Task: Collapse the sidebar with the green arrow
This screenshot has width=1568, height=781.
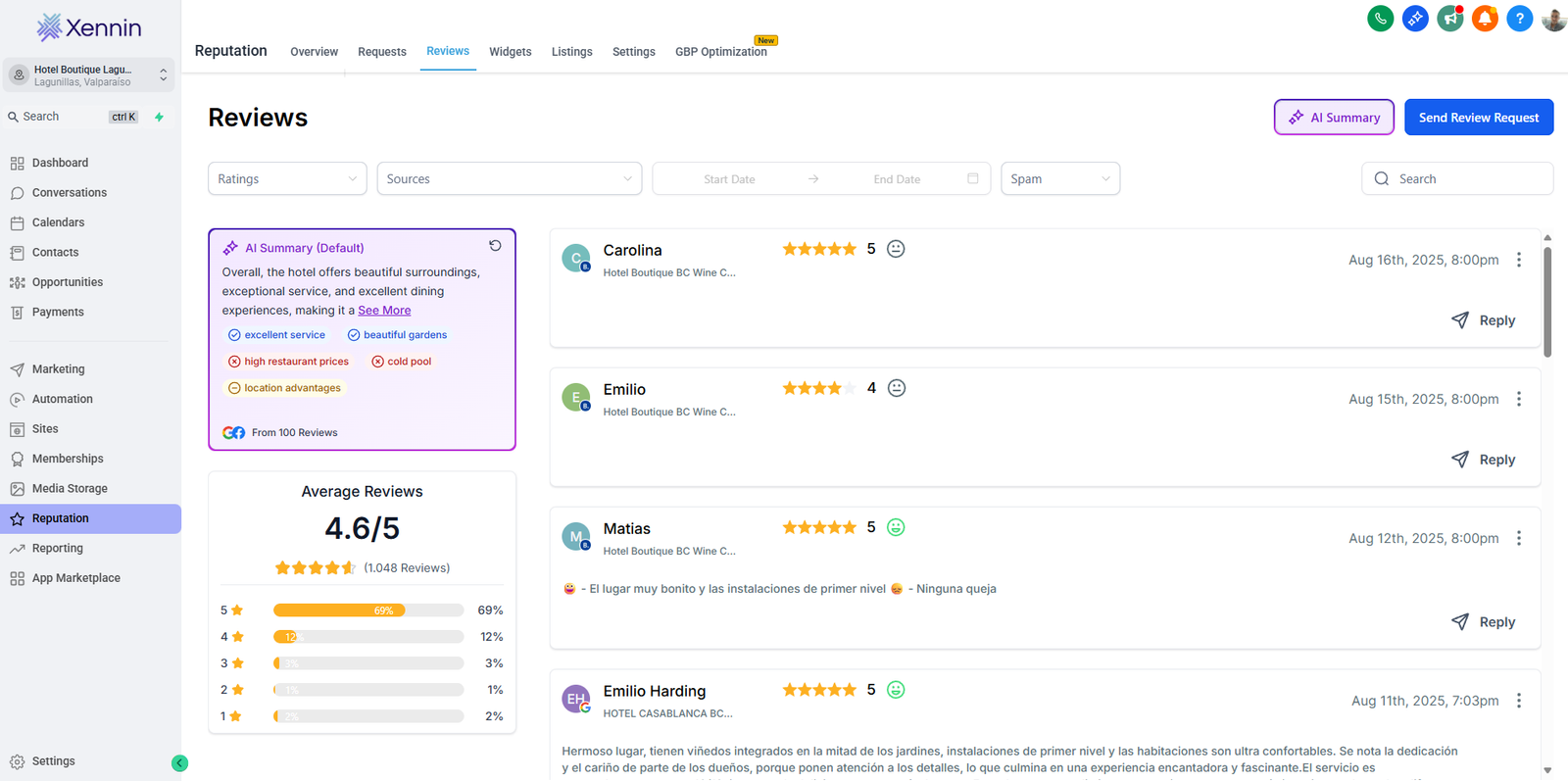Action: (179, 763)
